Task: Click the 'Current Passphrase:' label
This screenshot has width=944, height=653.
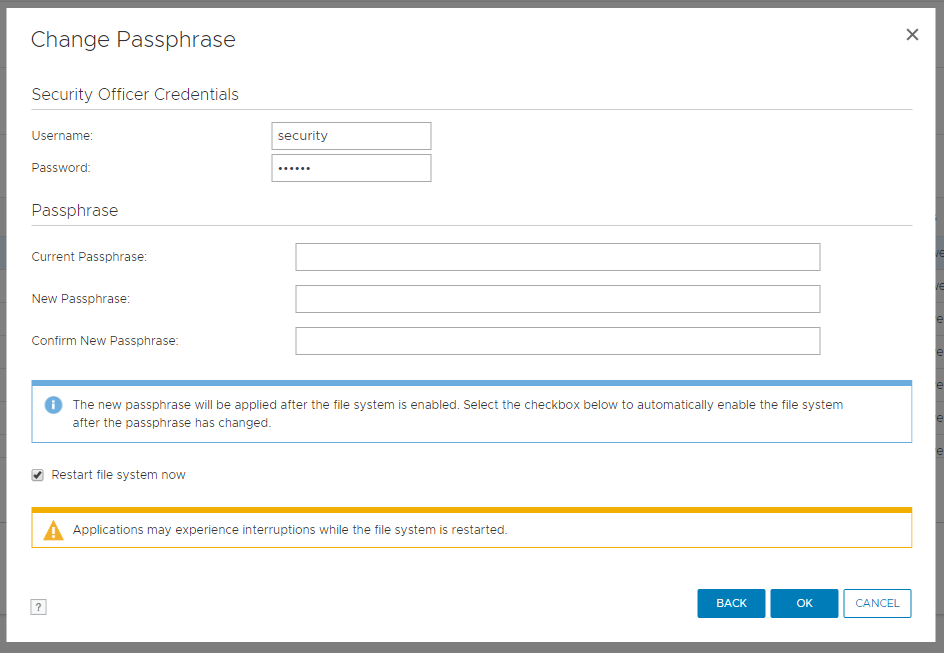Action: tap(89, 257)
